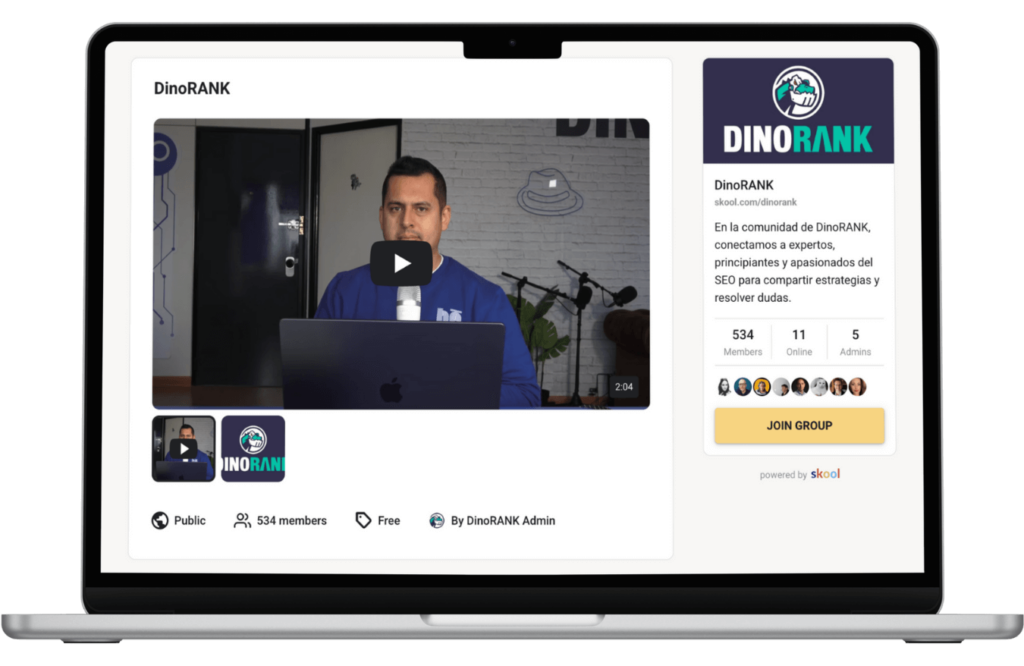This screenshot has height=666, width=1024.
Task: Click the 11 Online stat
Action: (799, 342)
